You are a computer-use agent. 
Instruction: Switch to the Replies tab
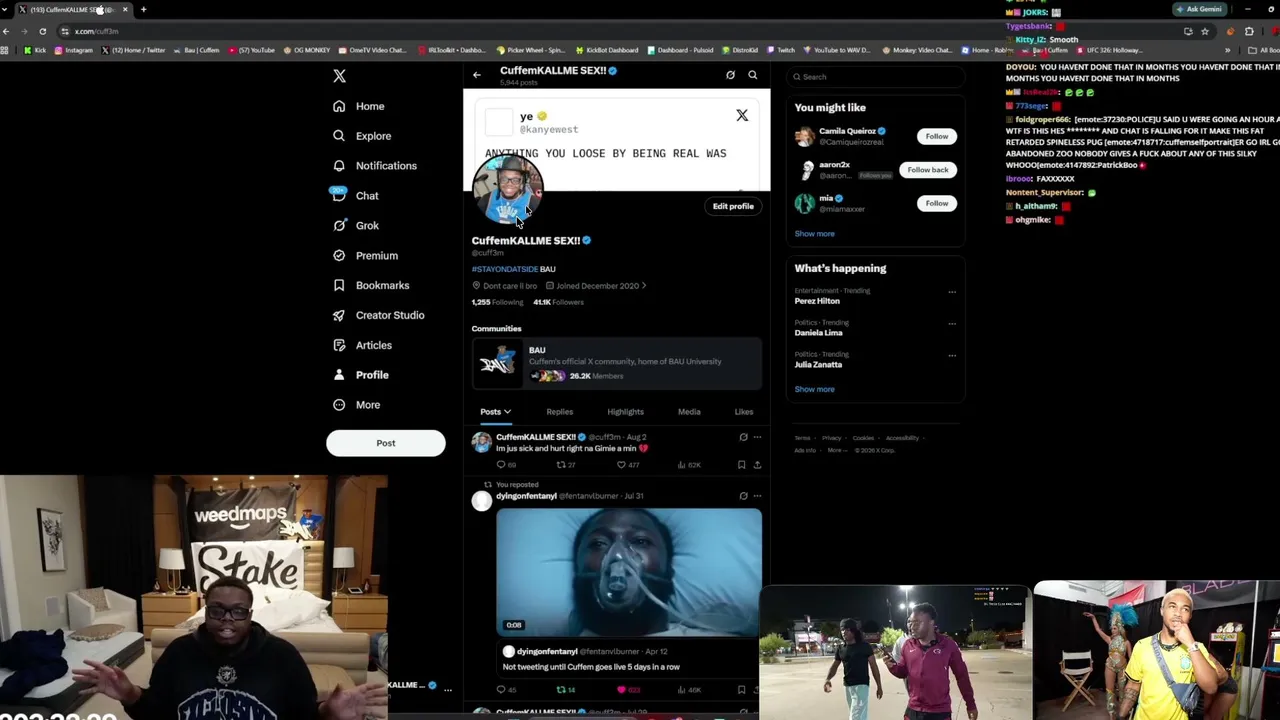click(x=560, y=412)
